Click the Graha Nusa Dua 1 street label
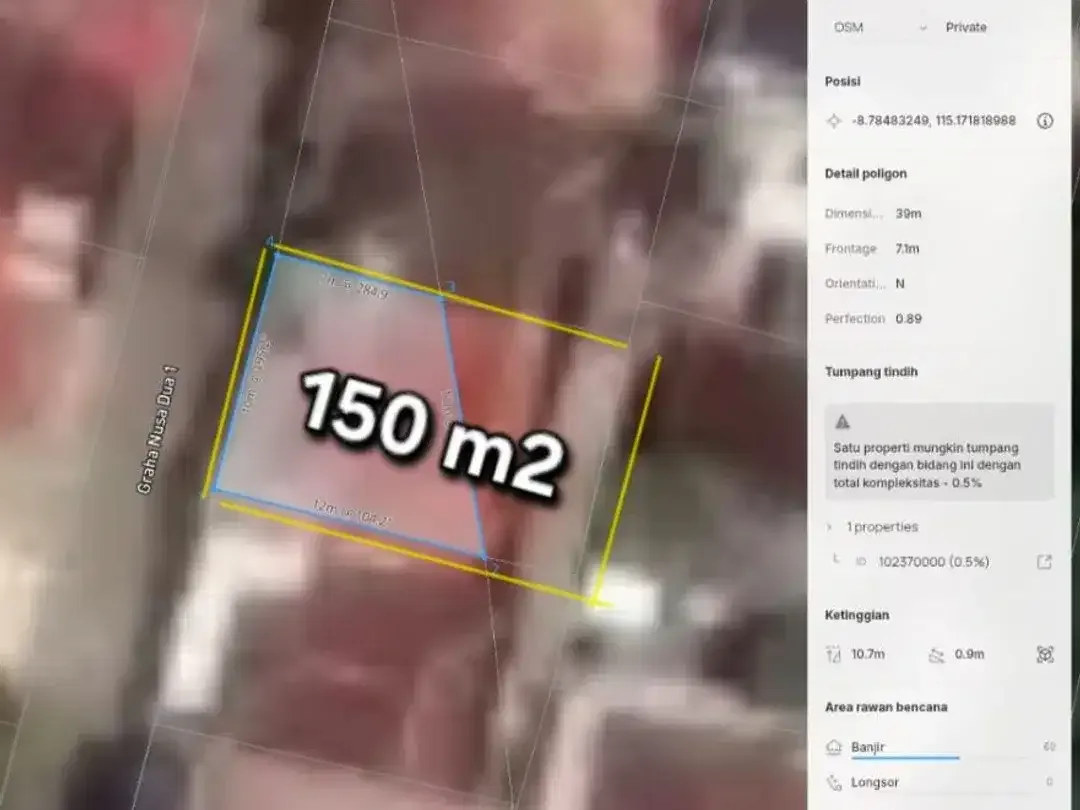Image resolution: width=1080 pixels, height=810 pixels. [x=157, y=430]
